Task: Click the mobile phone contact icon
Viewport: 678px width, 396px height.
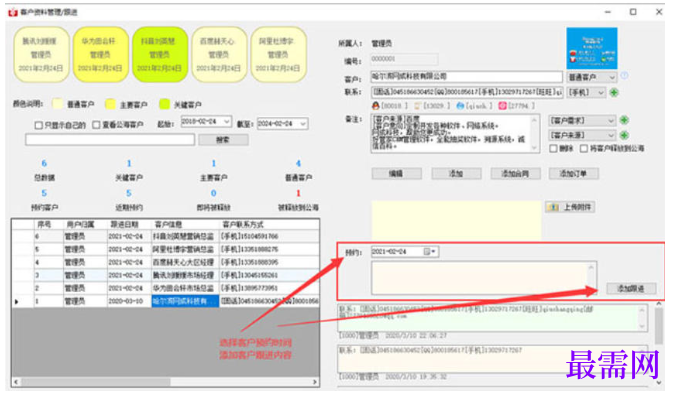Action: pyautogui.click(x=418, y=105)
